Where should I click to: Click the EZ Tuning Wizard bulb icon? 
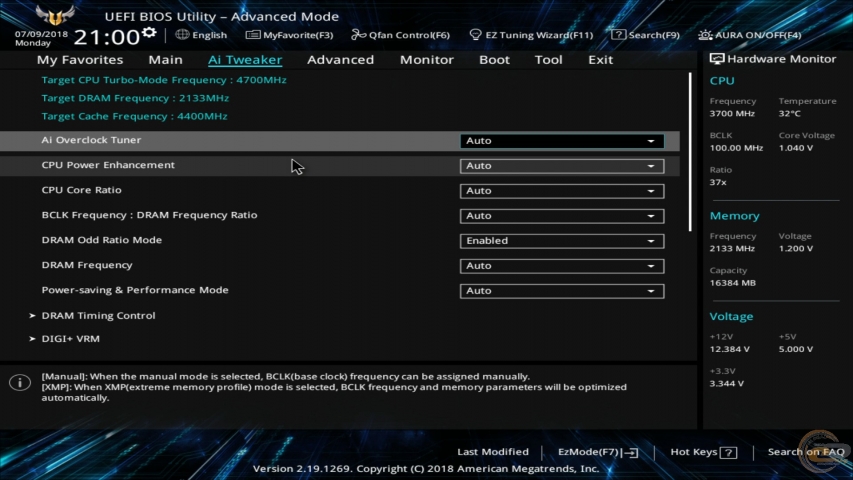click(475, 35)
